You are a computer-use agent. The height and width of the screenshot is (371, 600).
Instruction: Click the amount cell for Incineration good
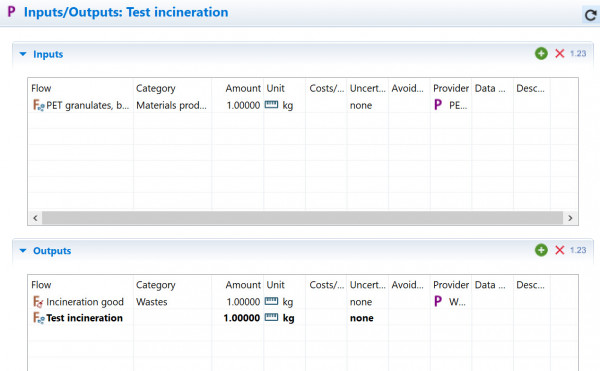click(x=243, y=302)
